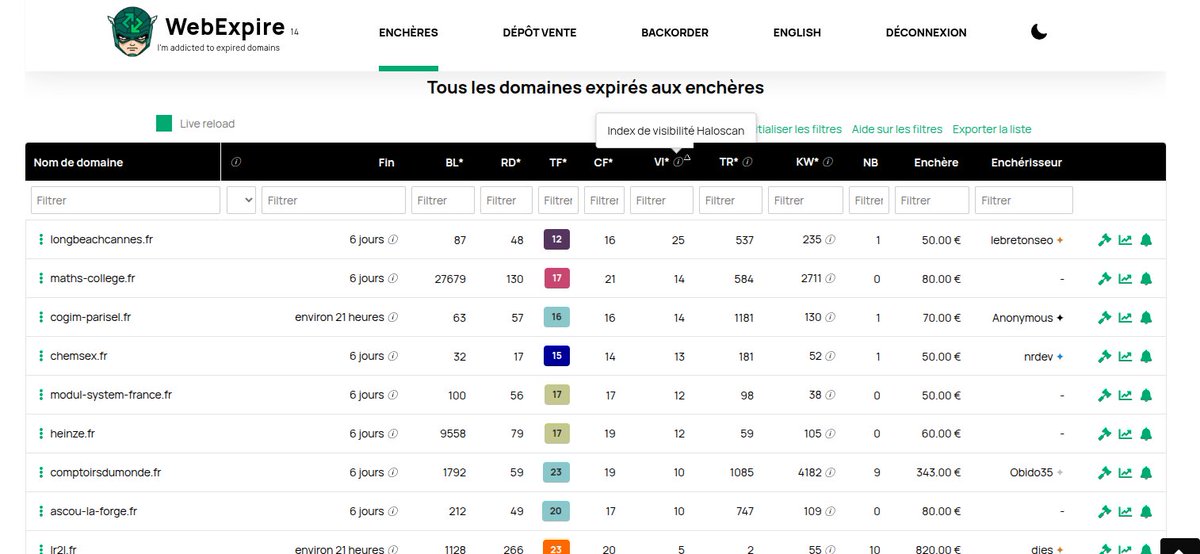Click info icon next to KW value 2711
The image size is (1200, 554).
(831, 279)
